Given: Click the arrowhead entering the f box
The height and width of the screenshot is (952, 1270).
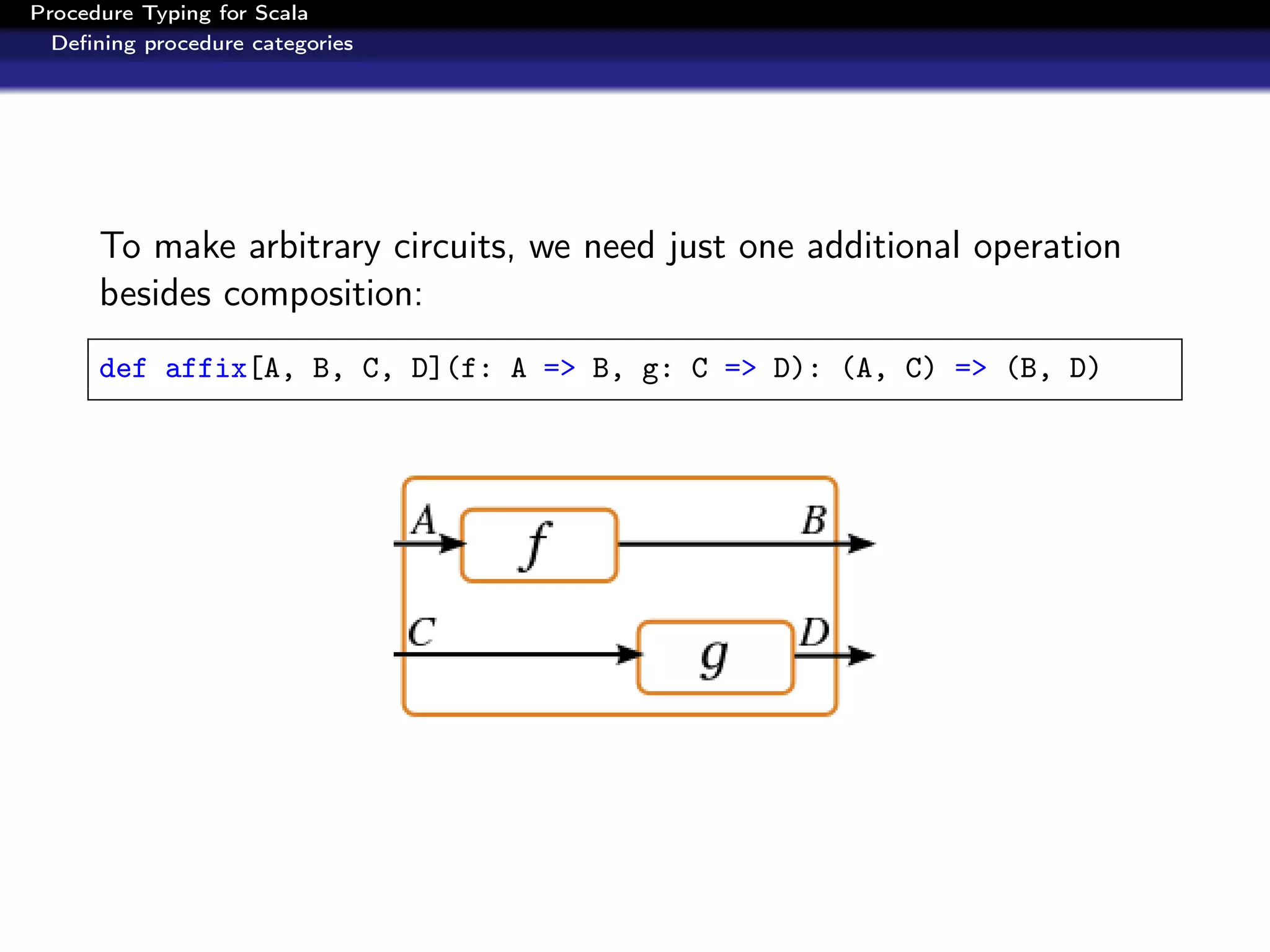Looking at the screenshot, I should (452, 544).
